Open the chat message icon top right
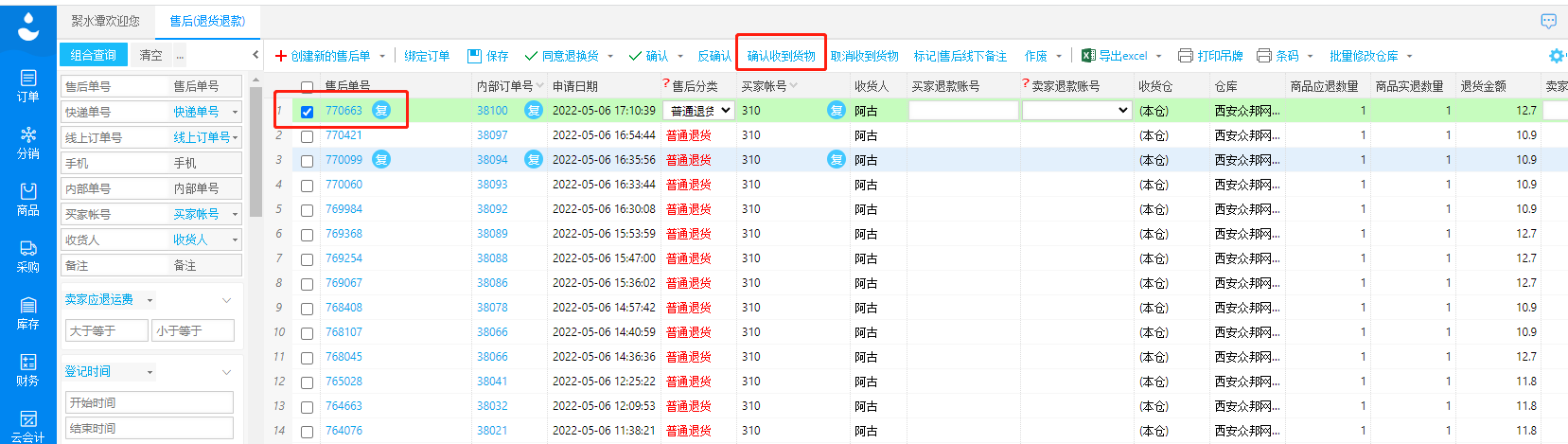This screenshot has height=444, width=1568. [x=1548, y=21]
